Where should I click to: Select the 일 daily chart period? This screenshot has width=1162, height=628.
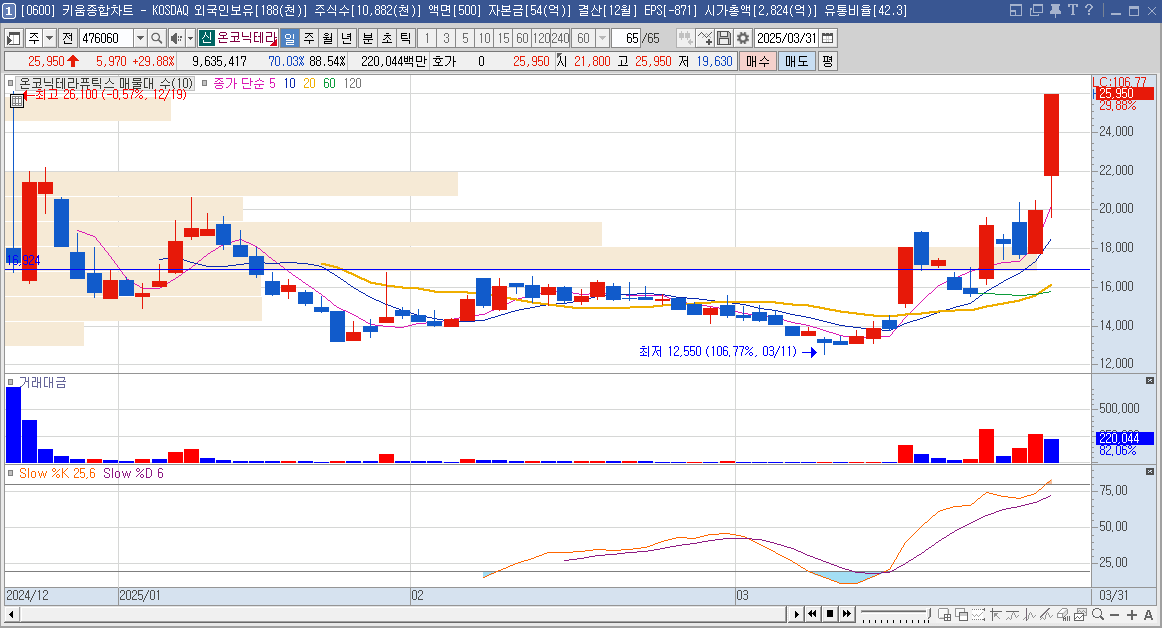pos(290,38)
